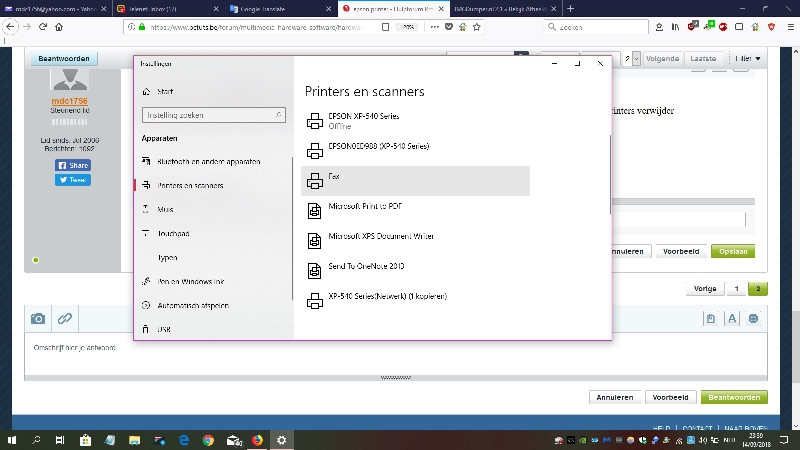Open mdc1756 user profile link

[x=69, y=101]
